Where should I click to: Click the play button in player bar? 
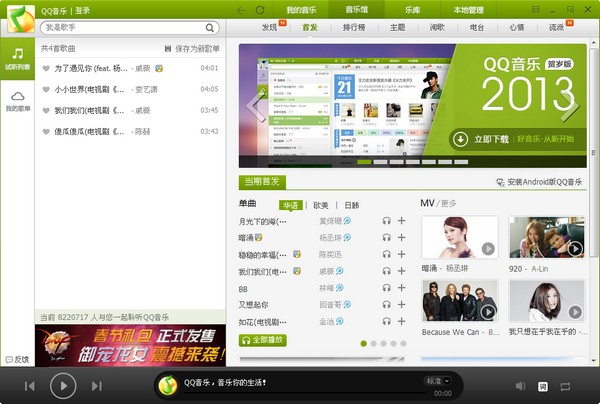63,386
